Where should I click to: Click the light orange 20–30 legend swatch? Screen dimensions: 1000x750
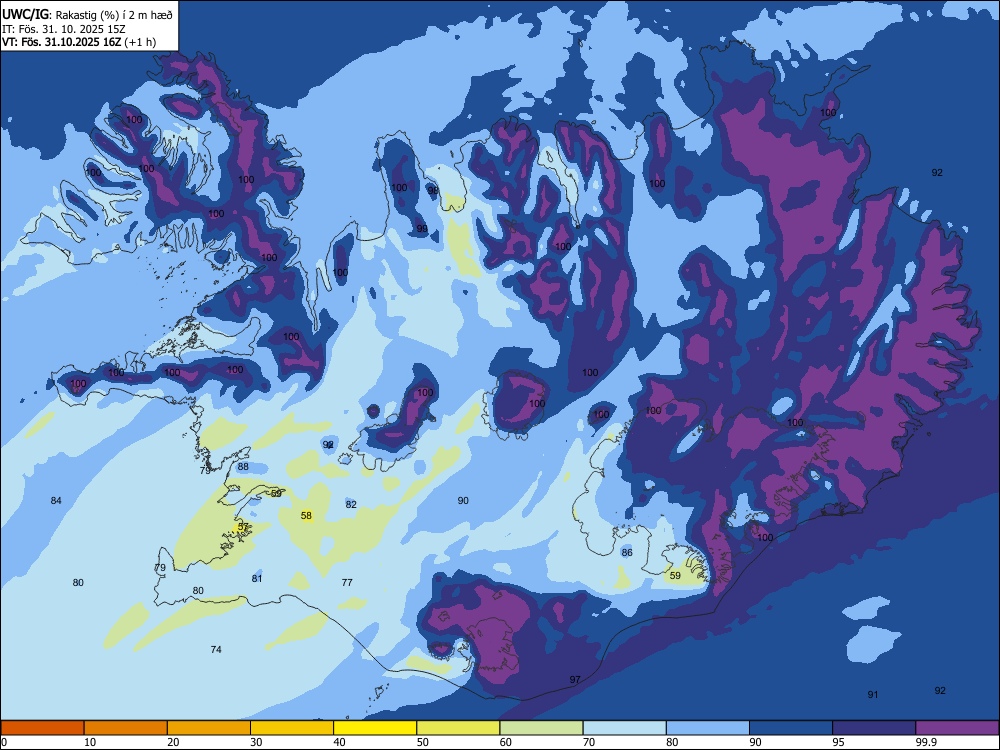209,728
